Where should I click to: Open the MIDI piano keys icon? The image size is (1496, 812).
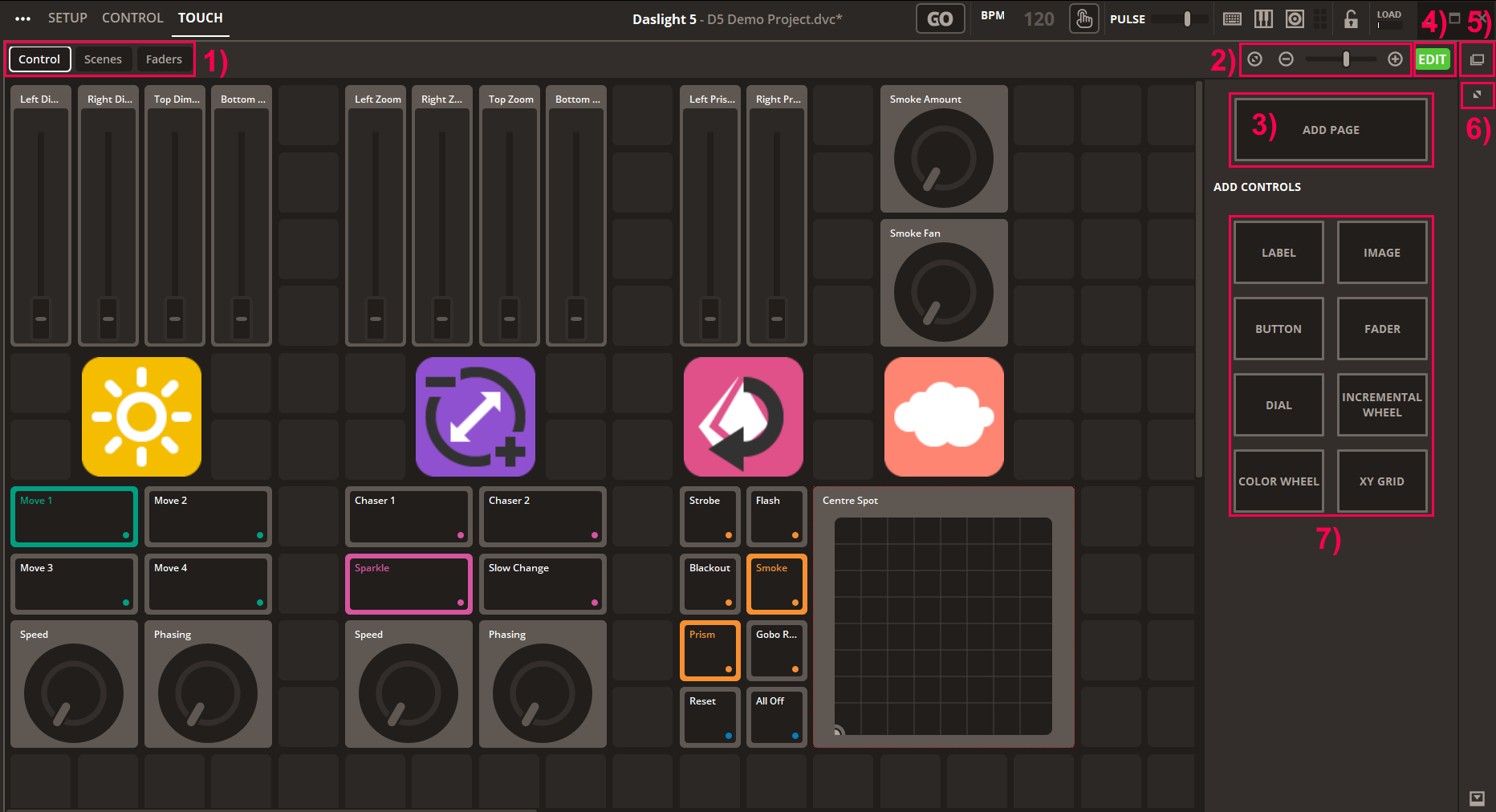[1263, 19]
